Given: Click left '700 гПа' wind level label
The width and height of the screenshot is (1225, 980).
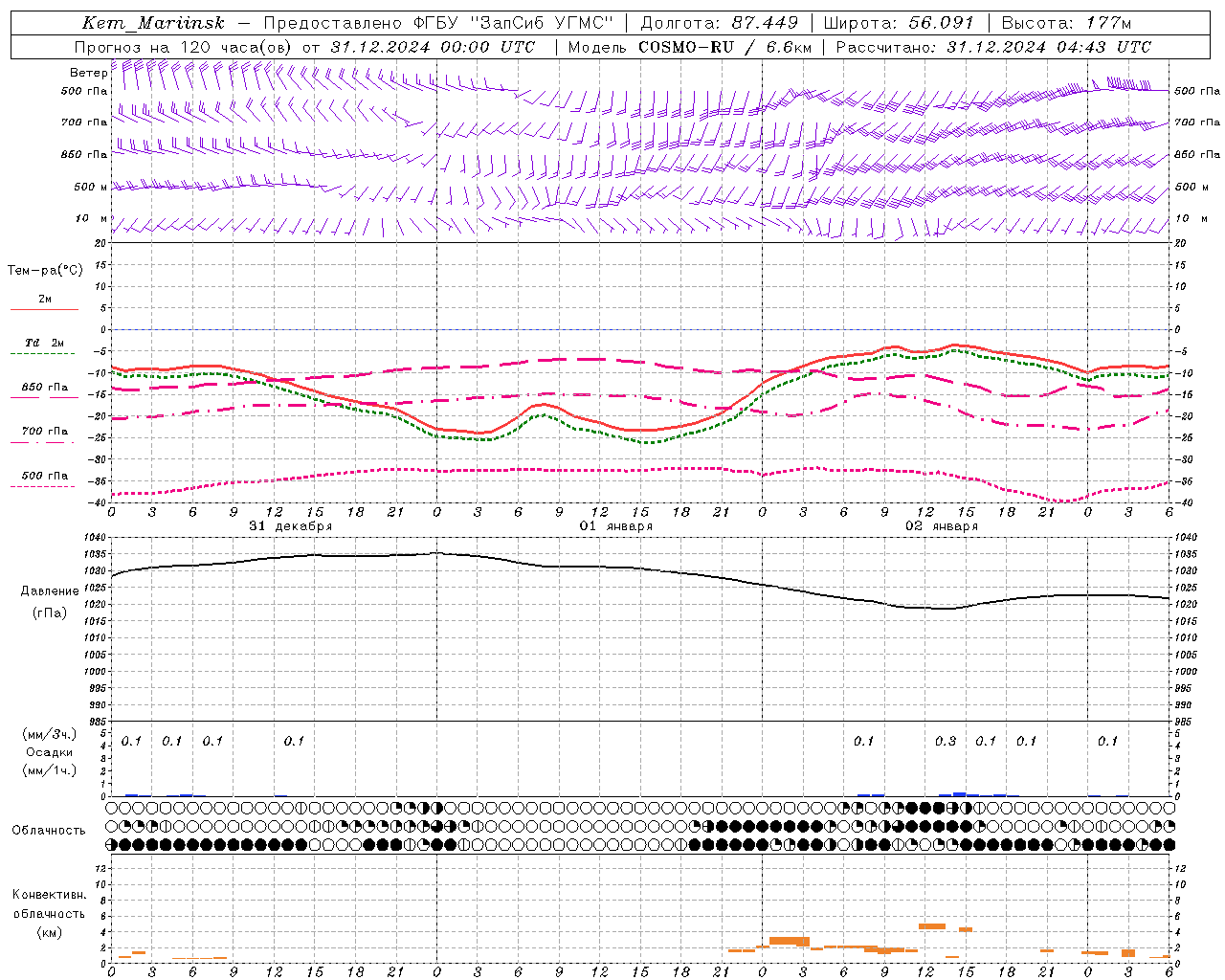Looking at the screenshot, I should [x=84, y=122].
